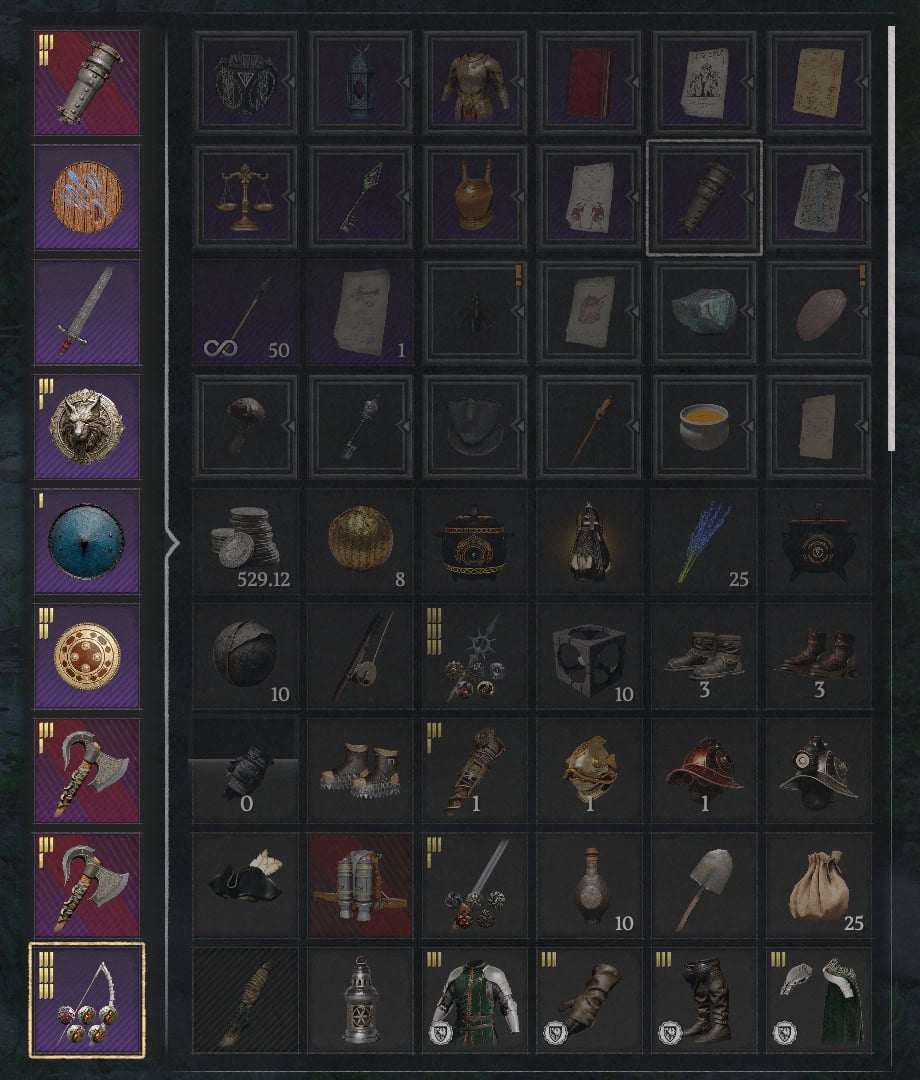Select the golden scales item

[x=245, y=197]
